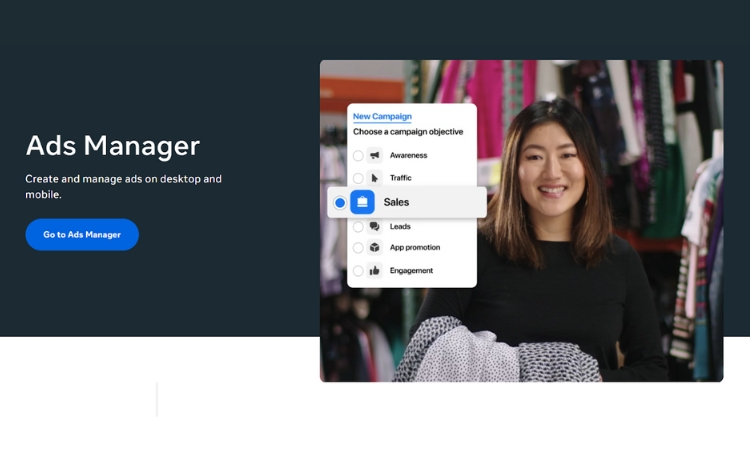Image resolution: width=750 pixels, height=450 pixels.
Task: Click the Leads chat bubbles icon
Action: 375,226
